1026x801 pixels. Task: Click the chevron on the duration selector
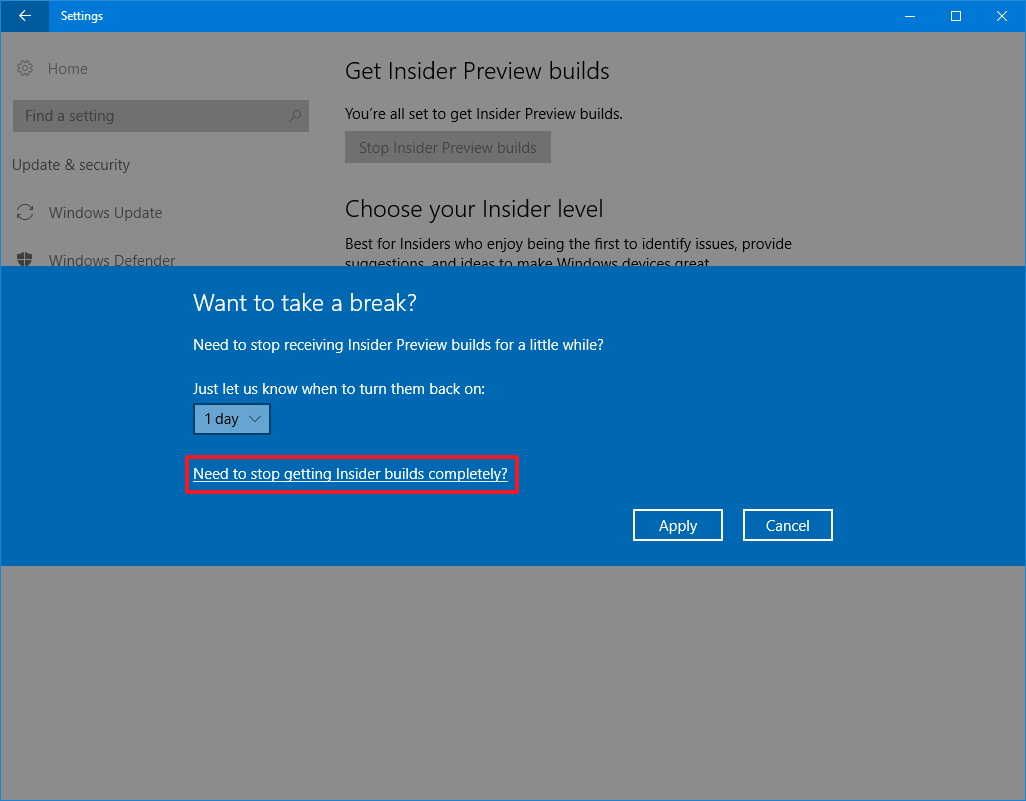(255, 419)
